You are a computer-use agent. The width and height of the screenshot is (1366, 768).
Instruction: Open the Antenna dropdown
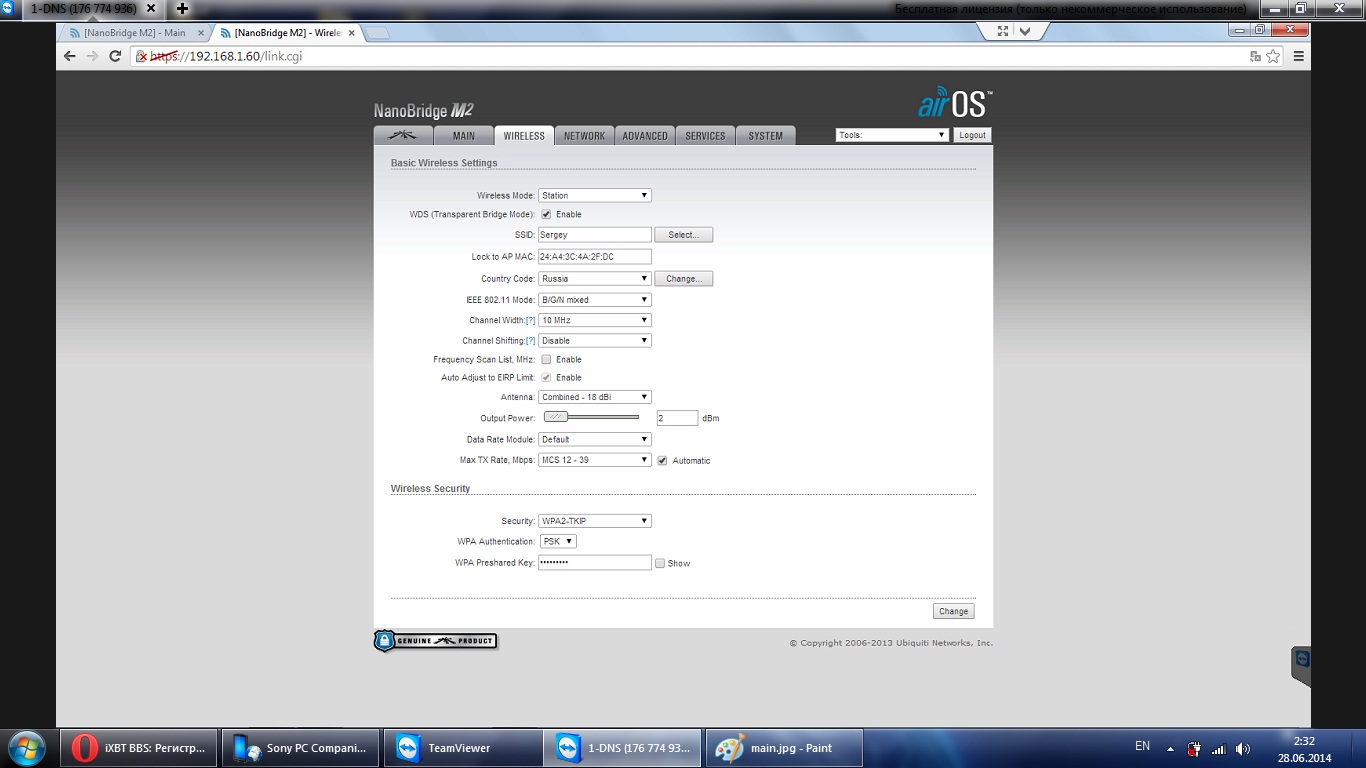pos(595,397)
